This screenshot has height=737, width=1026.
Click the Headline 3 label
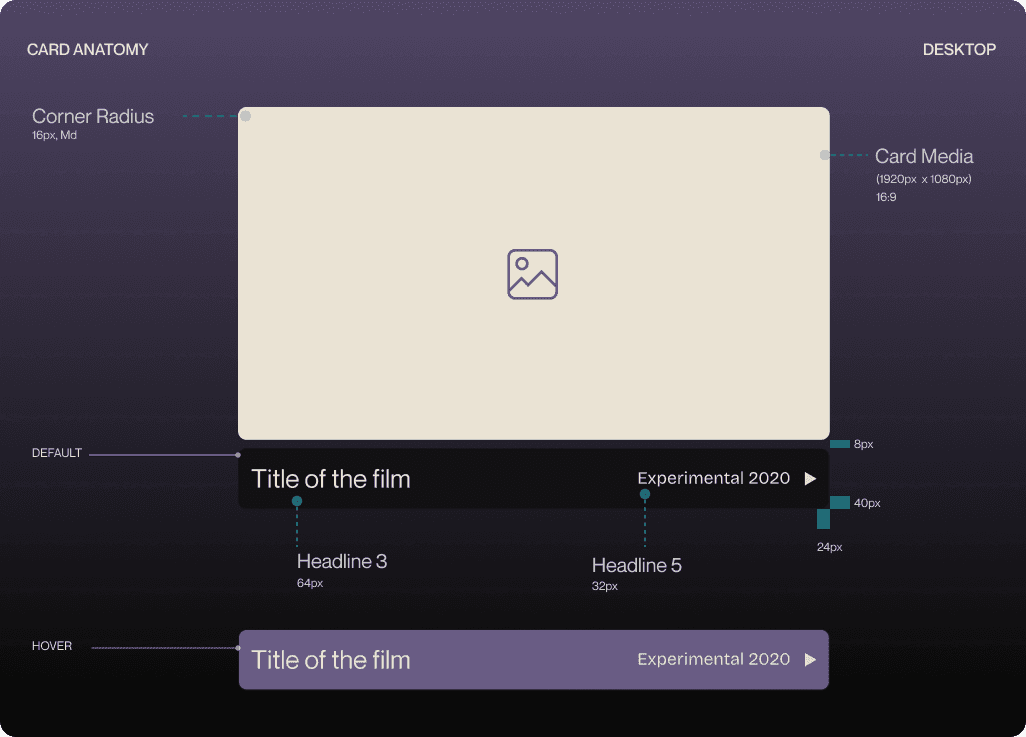(342, 562)
